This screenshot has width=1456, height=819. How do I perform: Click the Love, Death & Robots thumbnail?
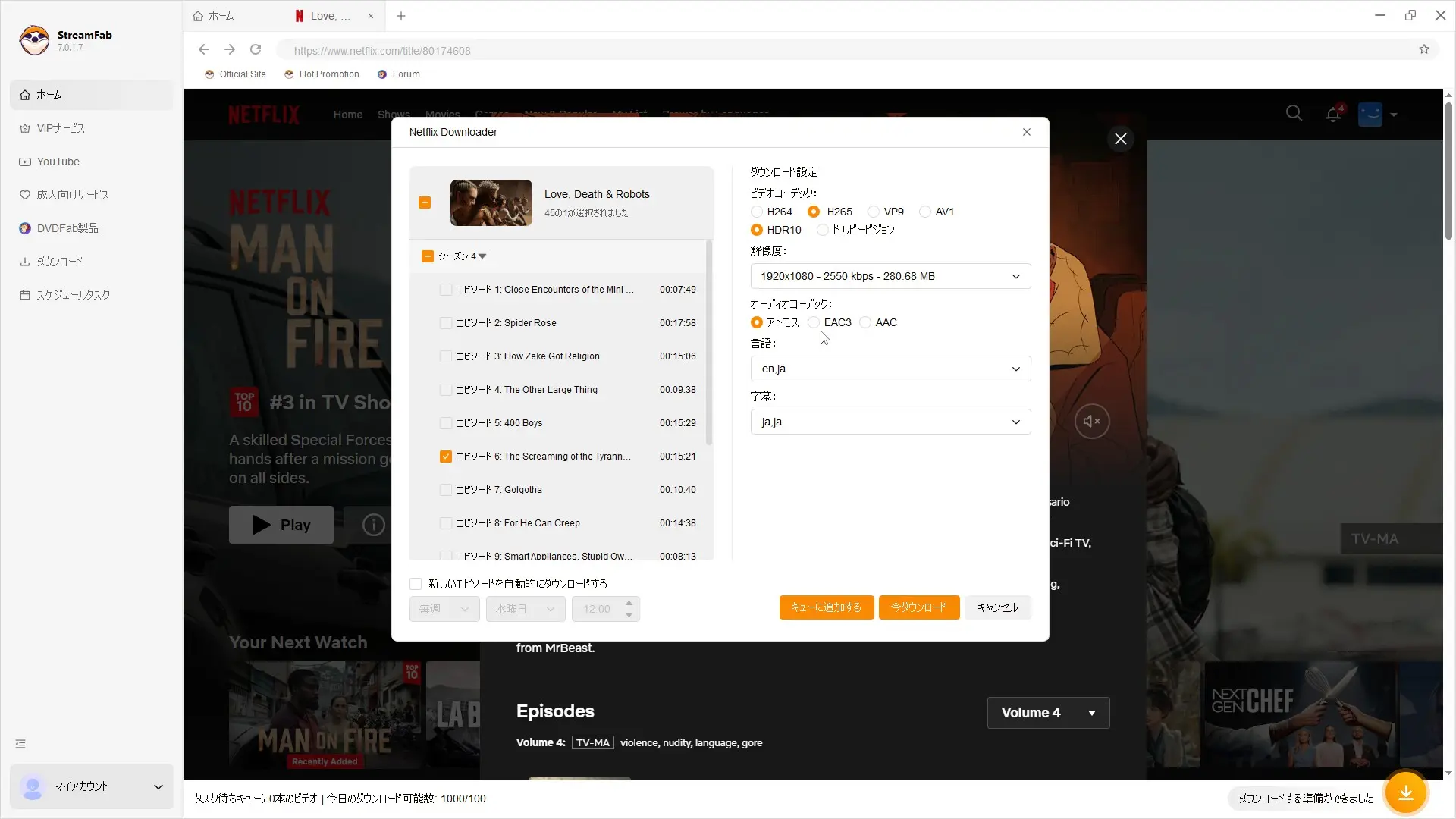coord(491,202)
